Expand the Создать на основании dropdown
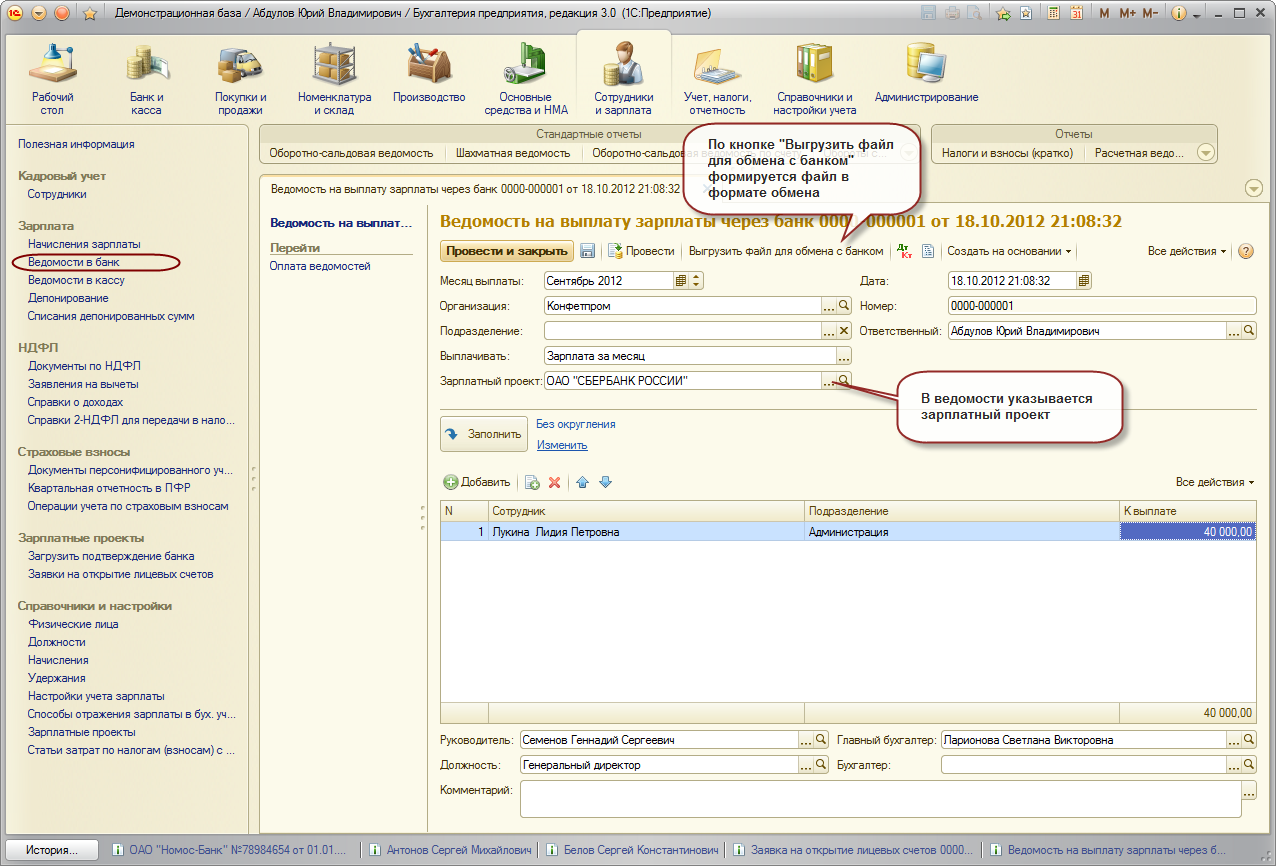The image size is (1276, 866). [x=1009, y=251]
